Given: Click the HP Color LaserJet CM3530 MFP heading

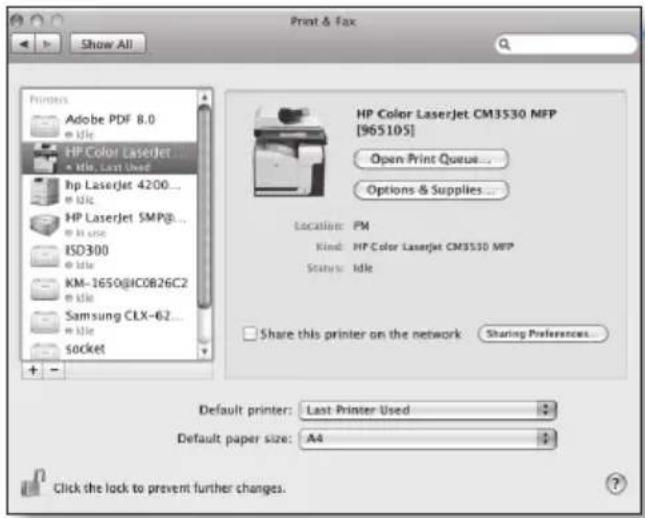Looking at the screenshot, I should point(456,122).
